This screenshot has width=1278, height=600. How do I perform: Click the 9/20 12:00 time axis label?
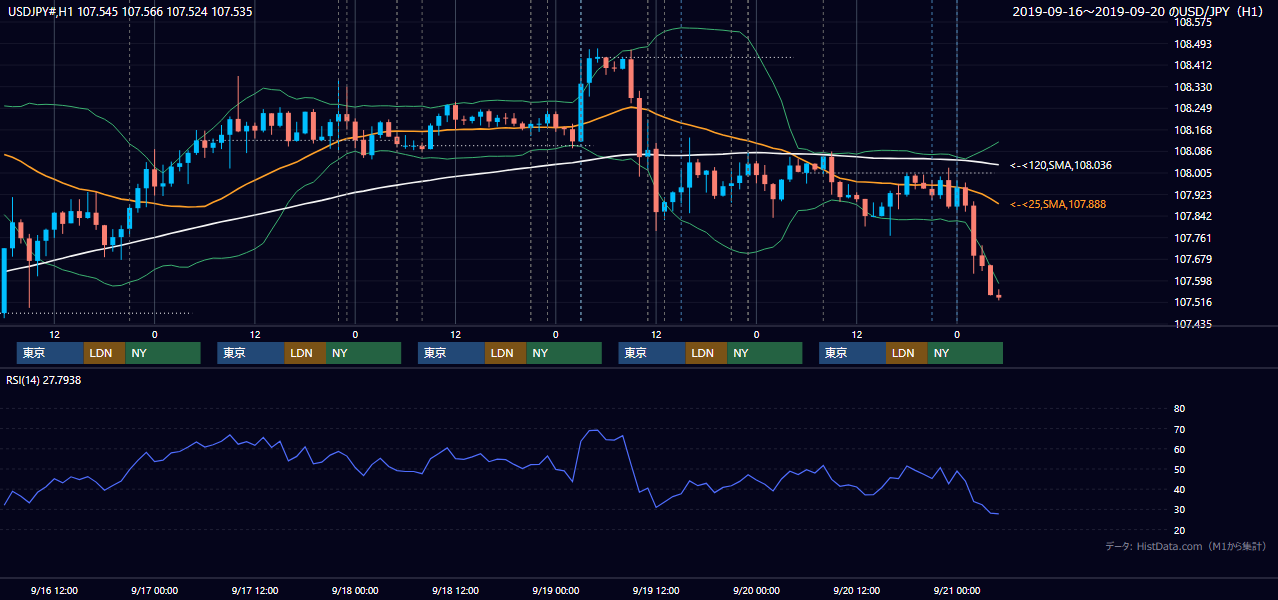(x=856, y=590)
